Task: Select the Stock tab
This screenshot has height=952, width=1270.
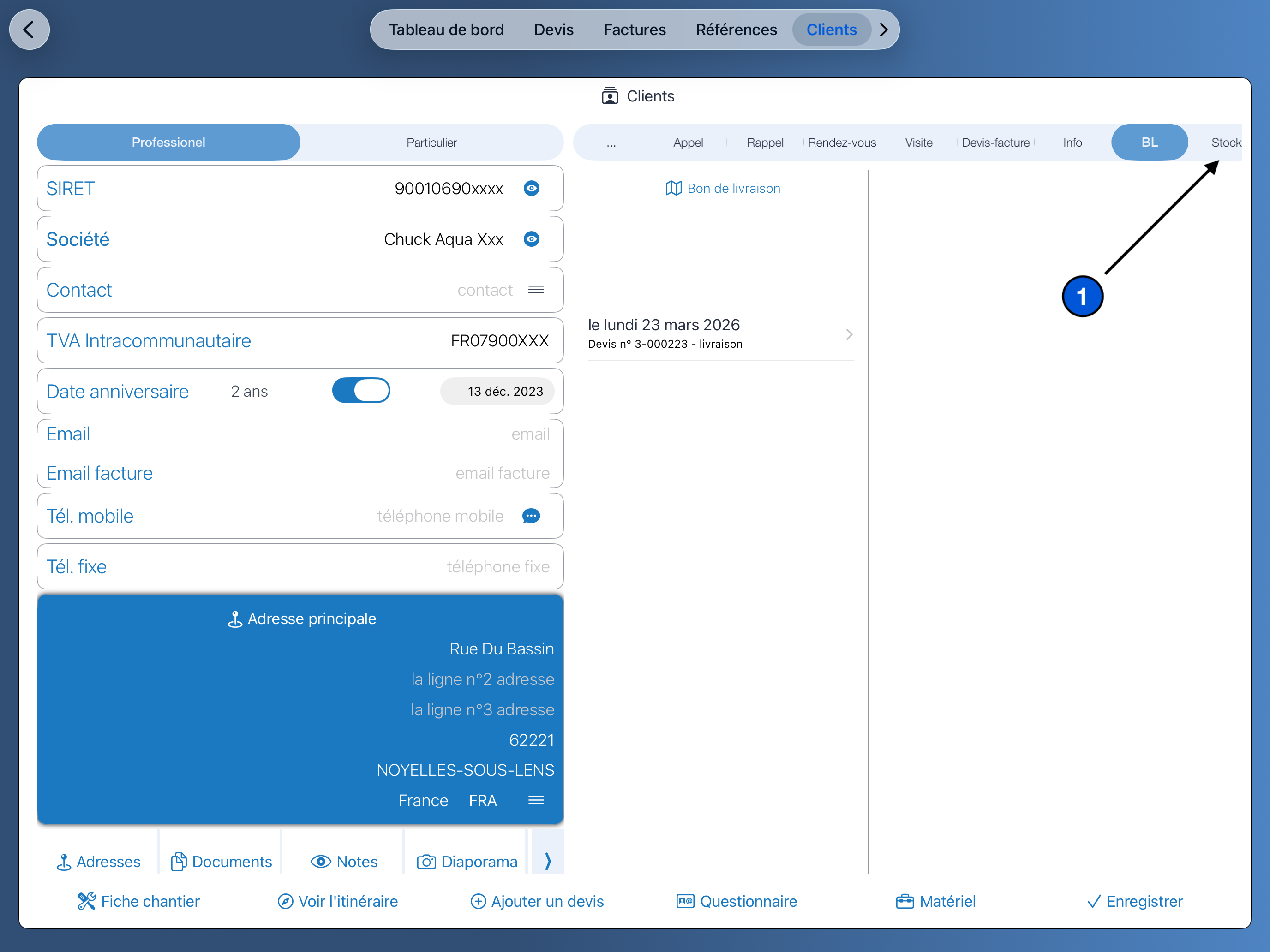Action: click(x=1225, y=143)
